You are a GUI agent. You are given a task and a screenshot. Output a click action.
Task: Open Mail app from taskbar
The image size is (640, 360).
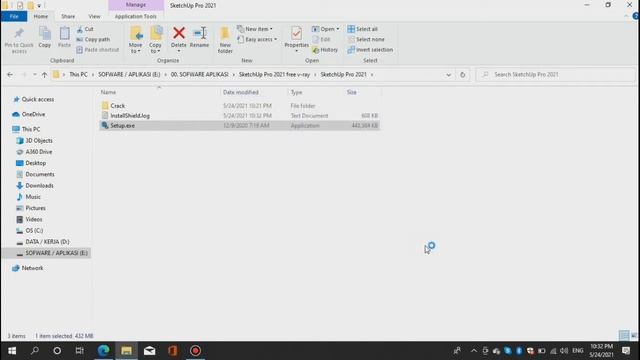click(x=149, y=351)
